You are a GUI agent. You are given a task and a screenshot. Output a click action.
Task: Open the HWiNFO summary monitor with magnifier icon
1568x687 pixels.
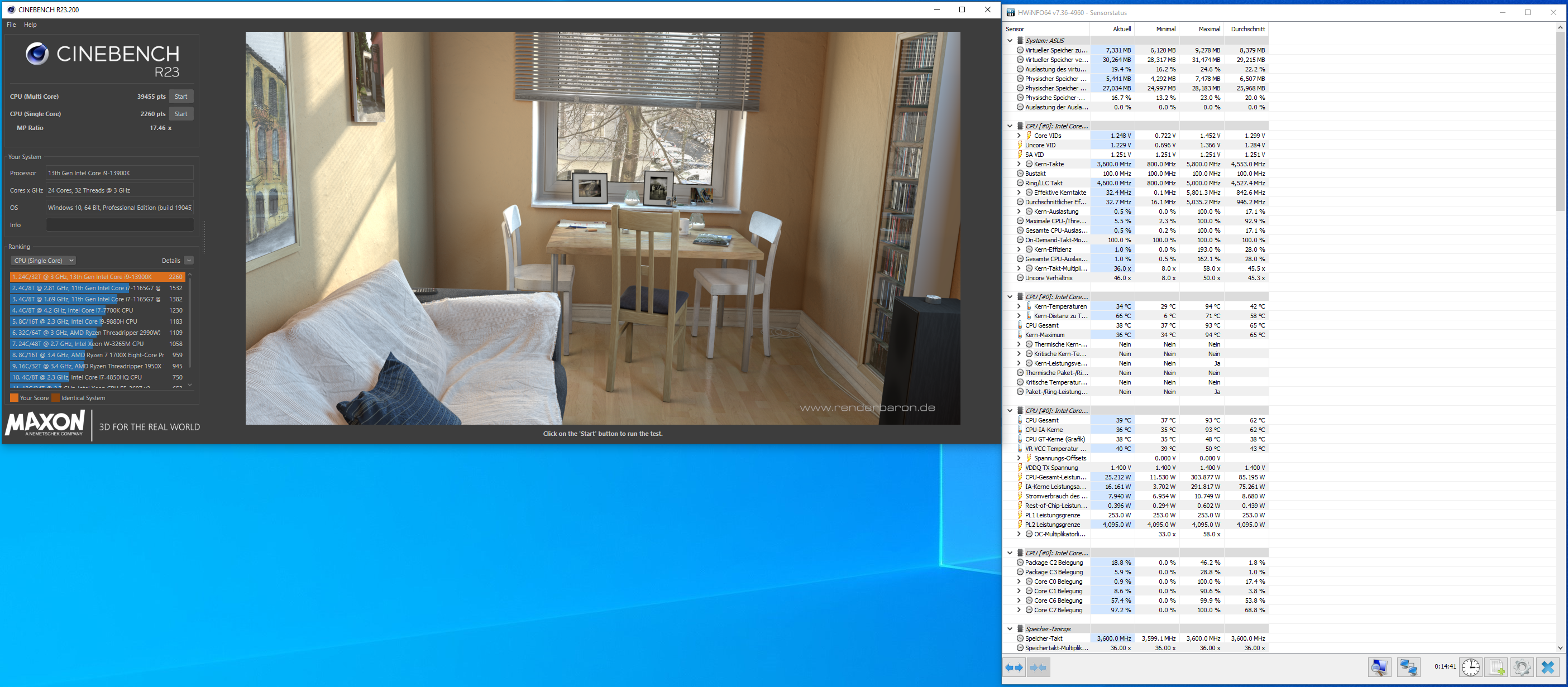coord(1379,667)
